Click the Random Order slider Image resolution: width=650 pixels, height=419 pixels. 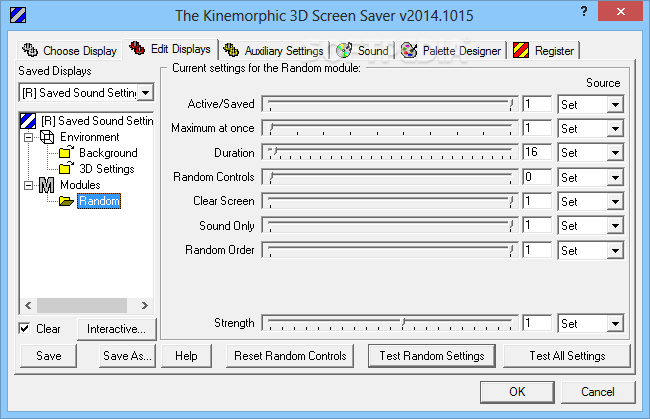pos(390,250)
